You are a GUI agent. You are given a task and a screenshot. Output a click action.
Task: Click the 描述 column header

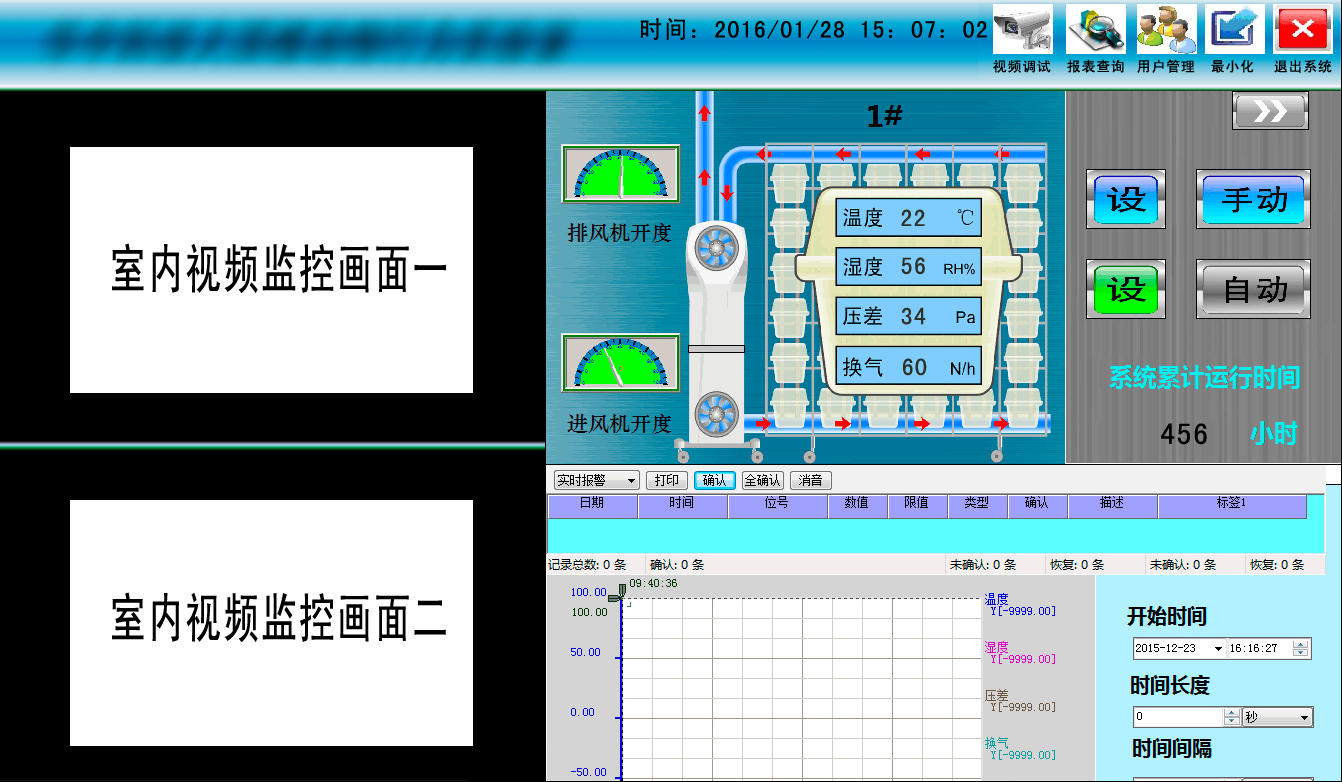click(x=1112, y=504)
